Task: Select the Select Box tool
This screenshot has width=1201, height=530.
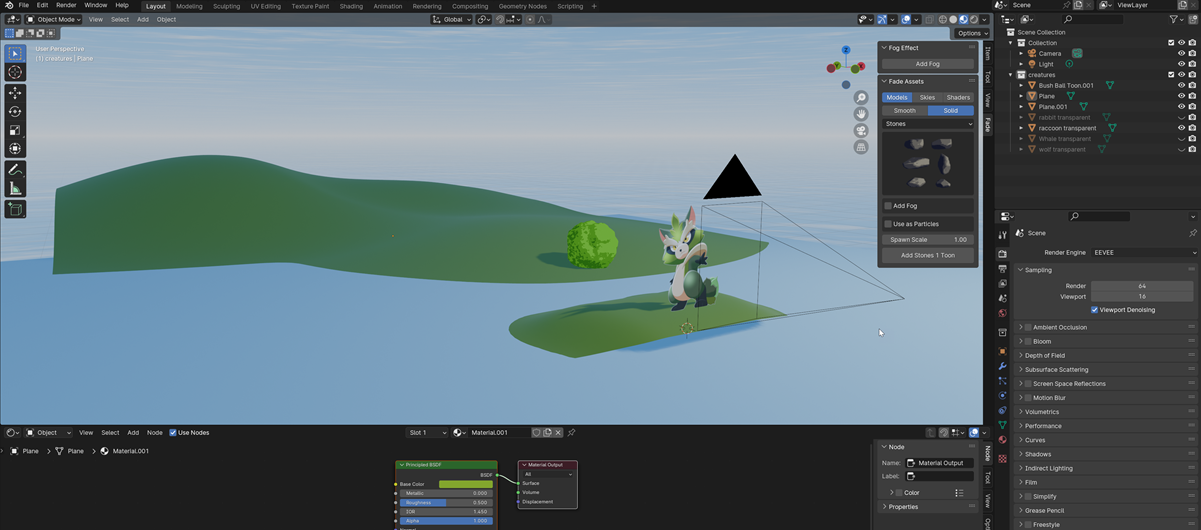Action: point(15,53)
